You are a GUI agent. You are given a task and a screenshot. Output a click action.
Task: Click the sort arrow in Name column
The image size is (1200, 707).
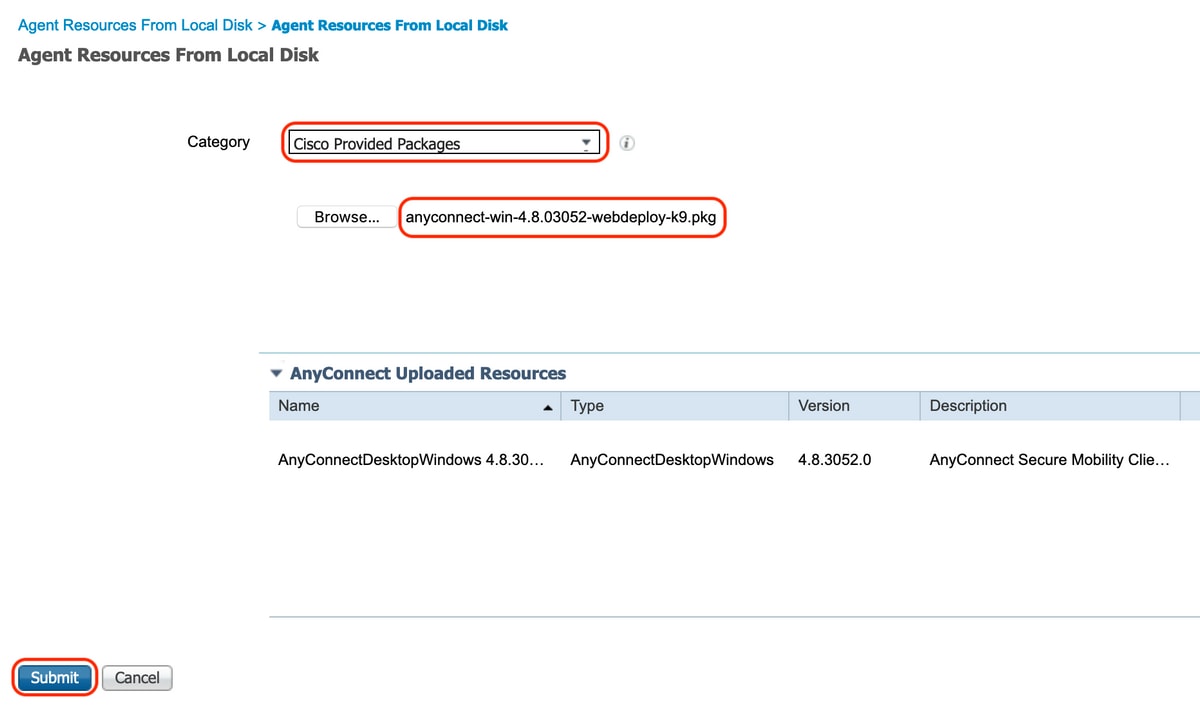(547, 407)
